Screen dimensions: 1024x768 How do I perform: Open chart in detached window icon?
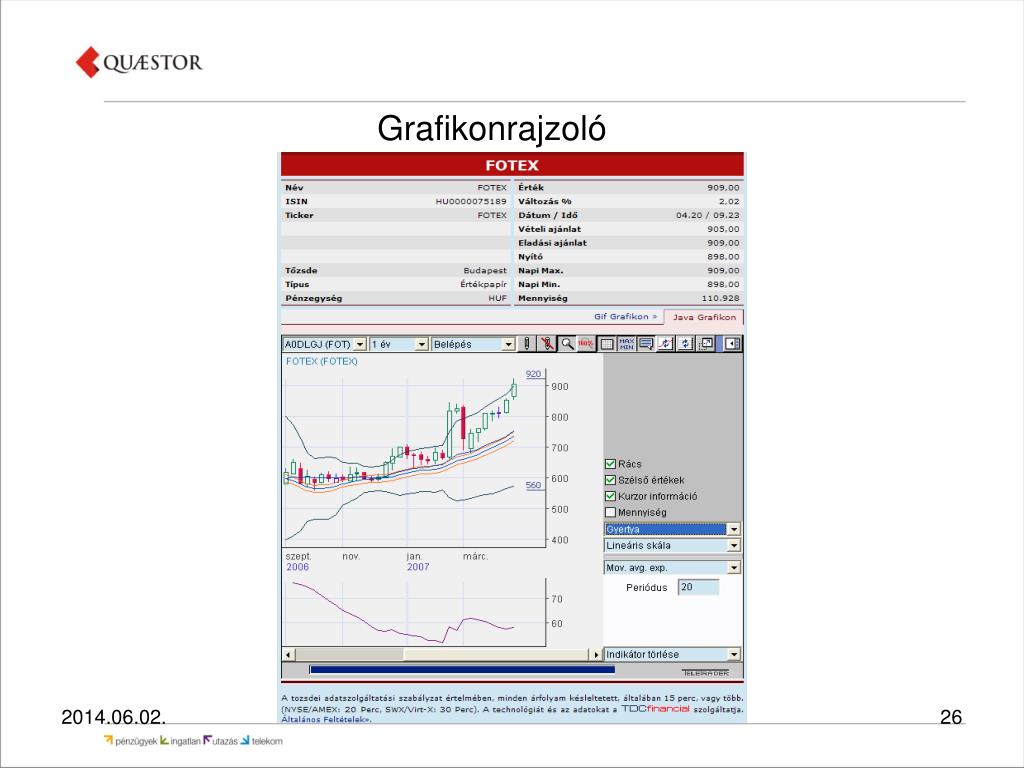pos(705,344)
